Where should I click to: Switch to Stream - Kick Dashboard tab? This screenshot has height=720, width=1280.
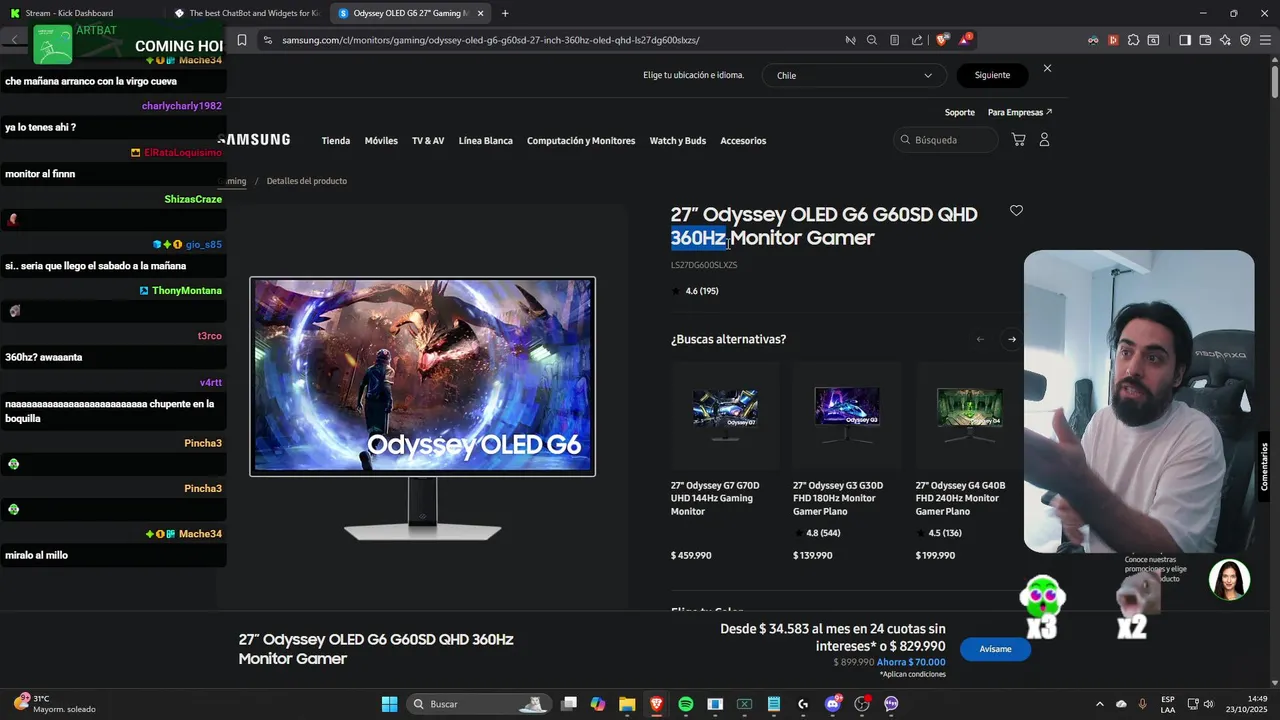(80, 13)
